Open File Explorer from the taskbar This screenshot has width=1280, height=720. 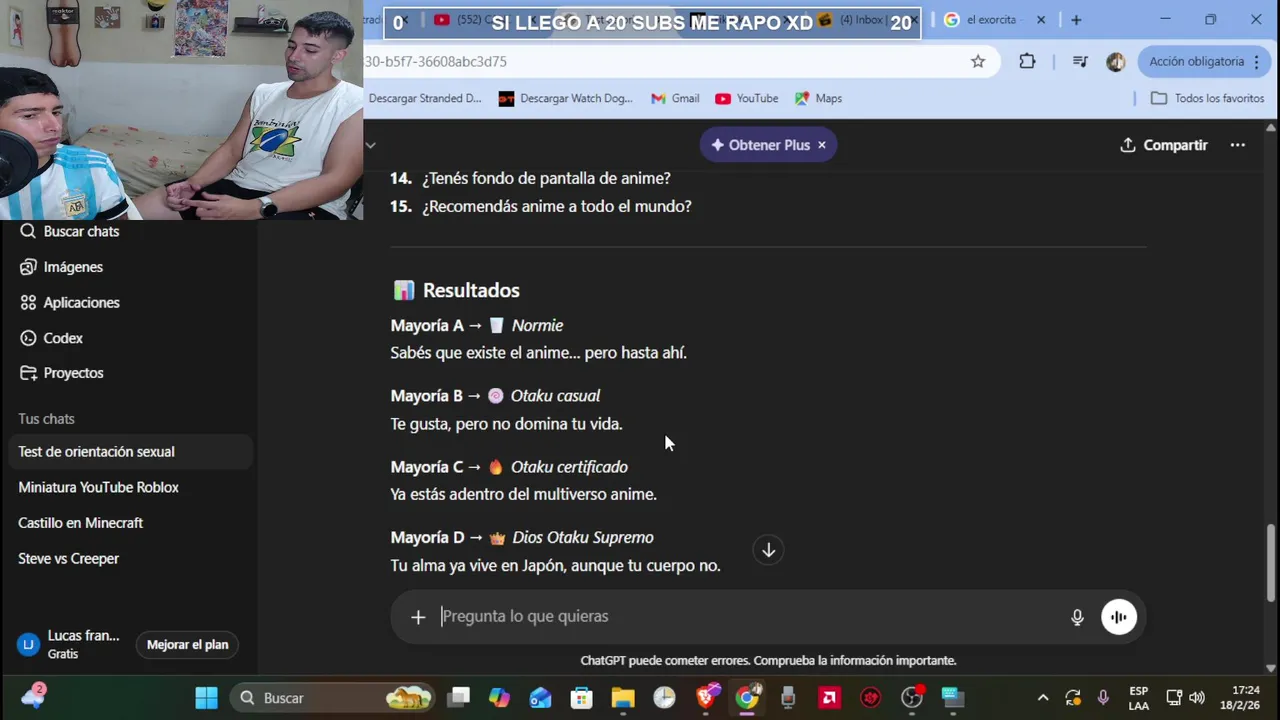623,698
